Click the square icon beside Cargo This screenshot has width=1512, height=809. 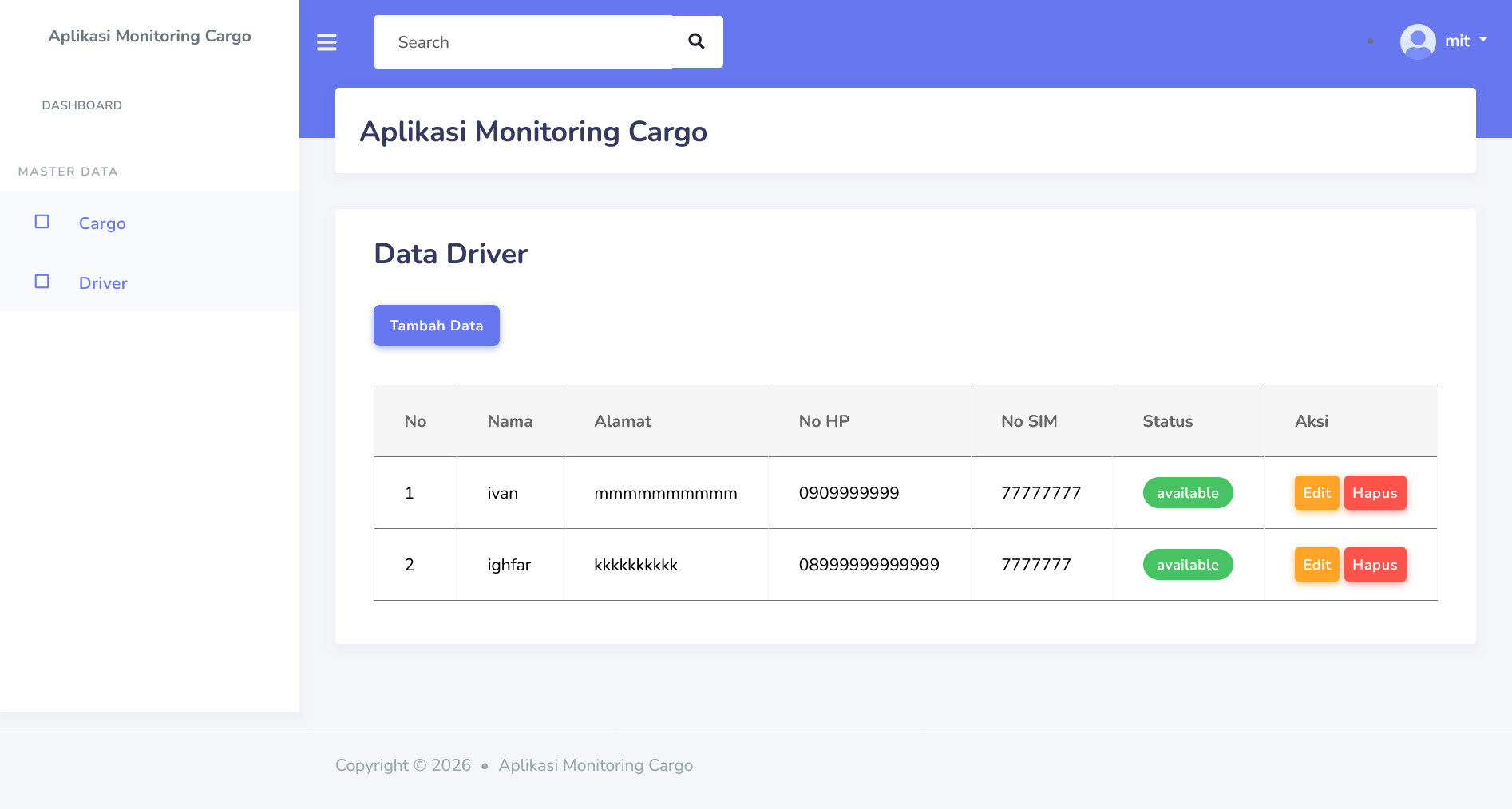coord(42,222)
